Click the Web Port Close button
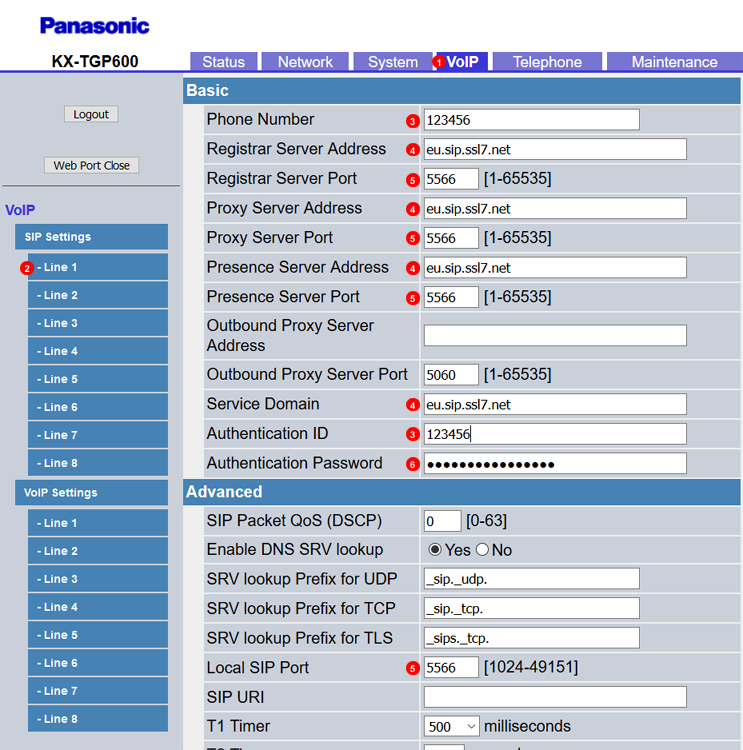The image size is (743, 750). (x=91, y=165)
